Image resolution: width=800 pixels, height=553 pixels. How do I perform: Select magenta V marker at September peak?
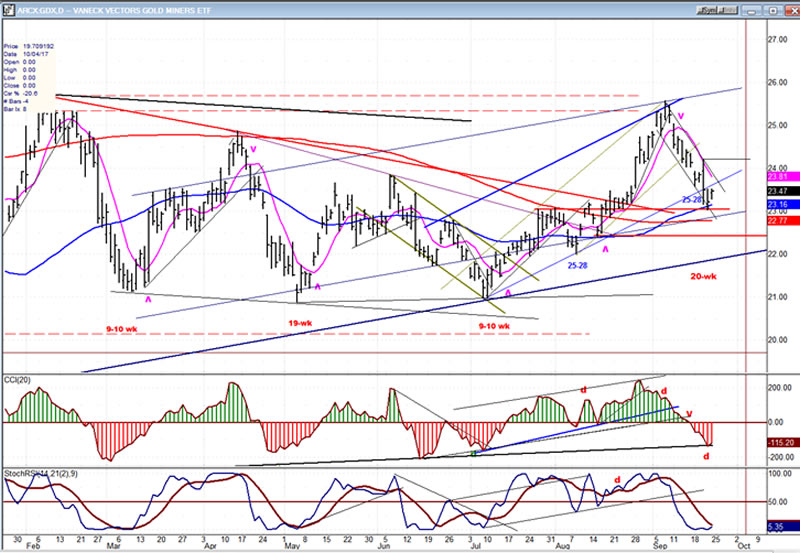tap(681, 117)
